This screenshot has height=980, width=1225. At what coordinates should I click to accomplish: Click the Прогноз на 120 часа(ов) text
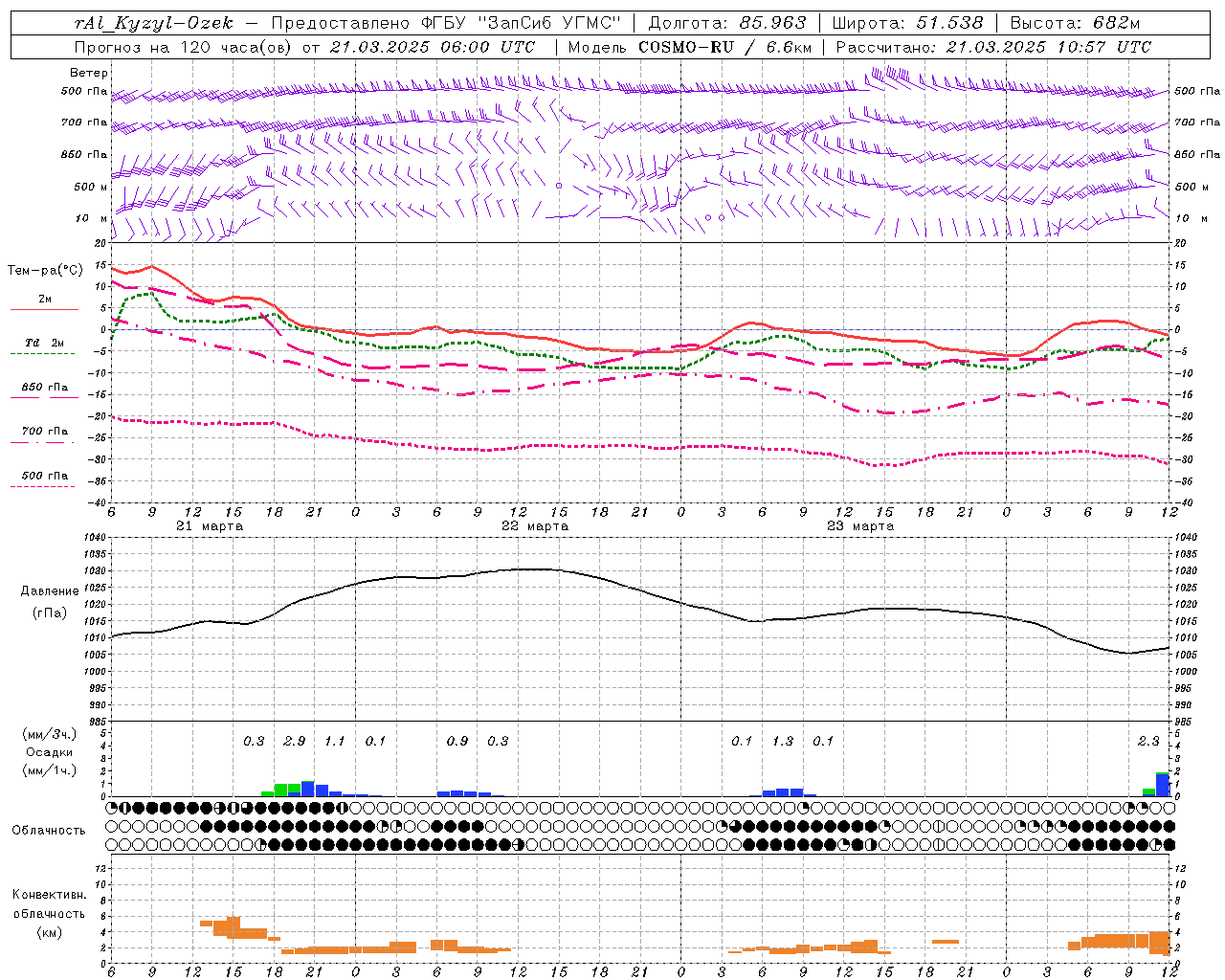(x=186, y=47)
